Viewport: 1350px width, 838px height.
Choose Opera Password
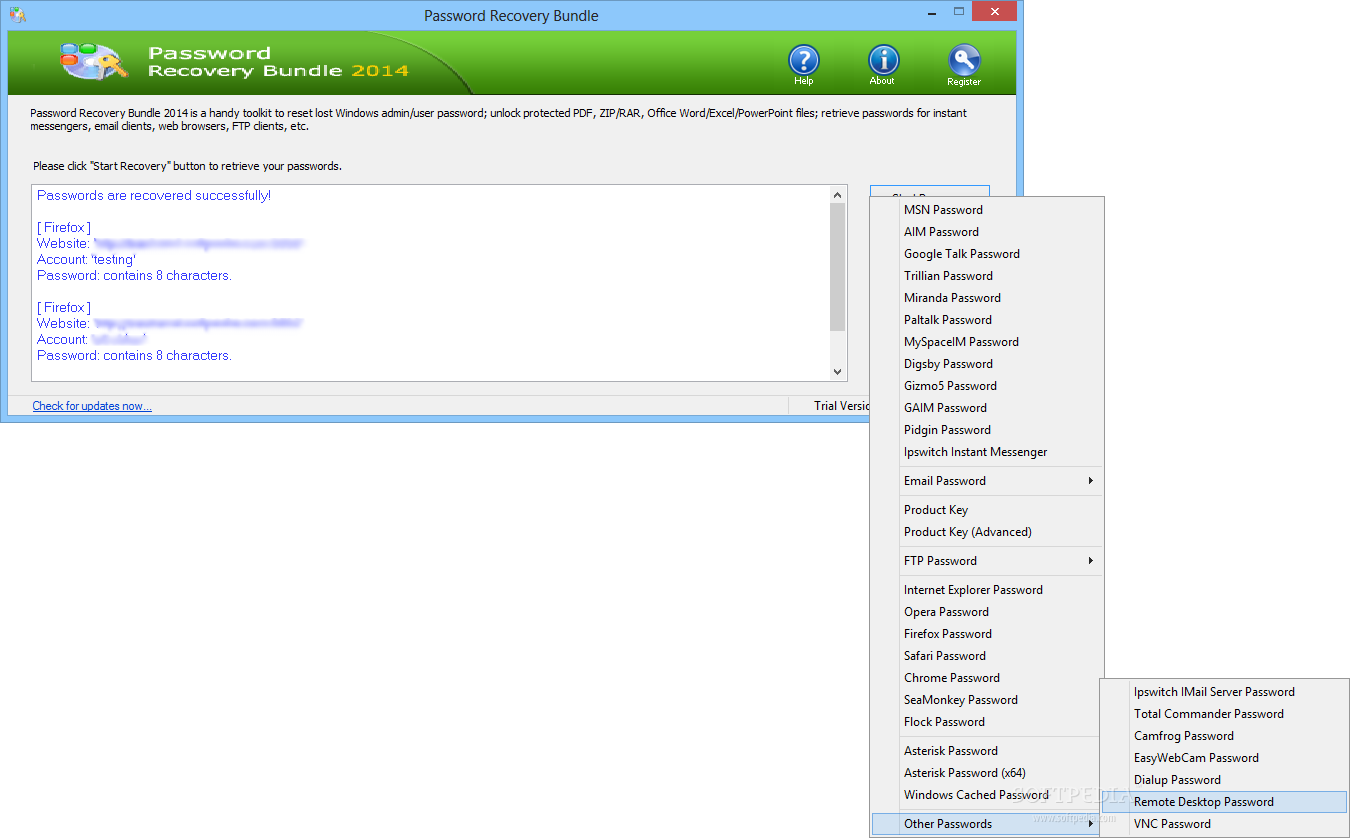tap(988, 612)
